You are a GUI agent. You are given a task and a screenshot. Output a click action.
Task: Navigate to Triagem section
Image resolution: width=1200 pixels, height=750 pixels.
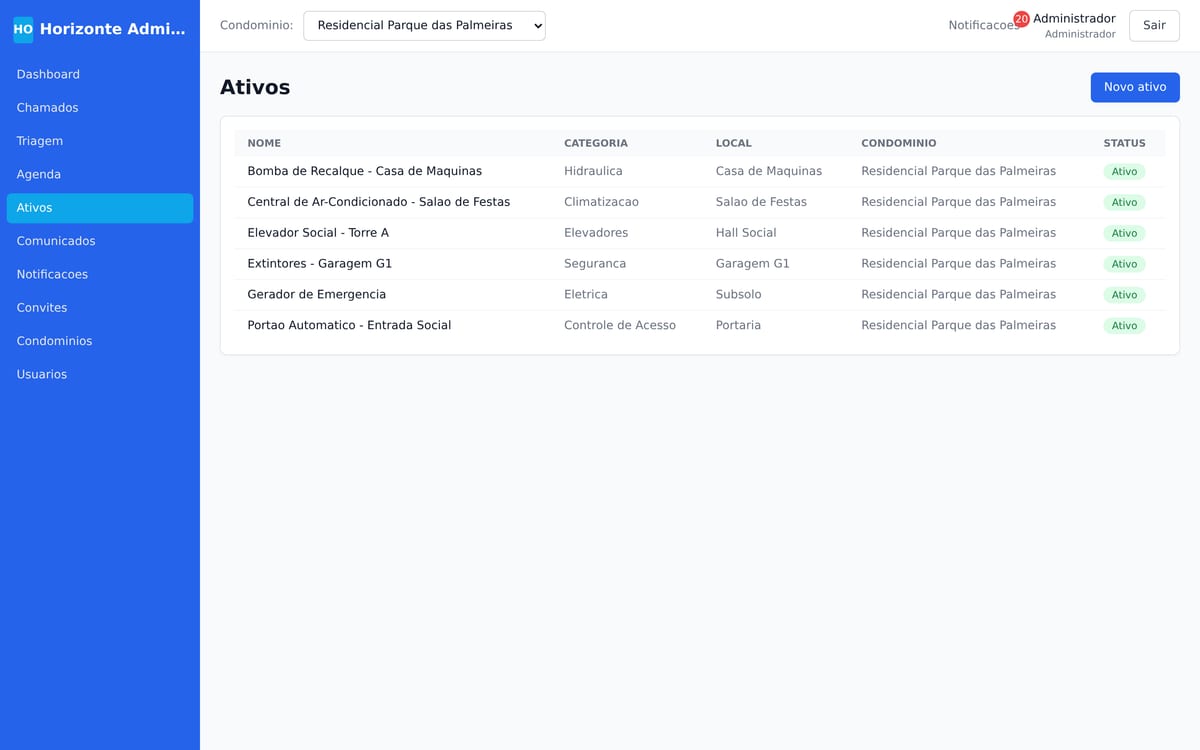point(100,141)
